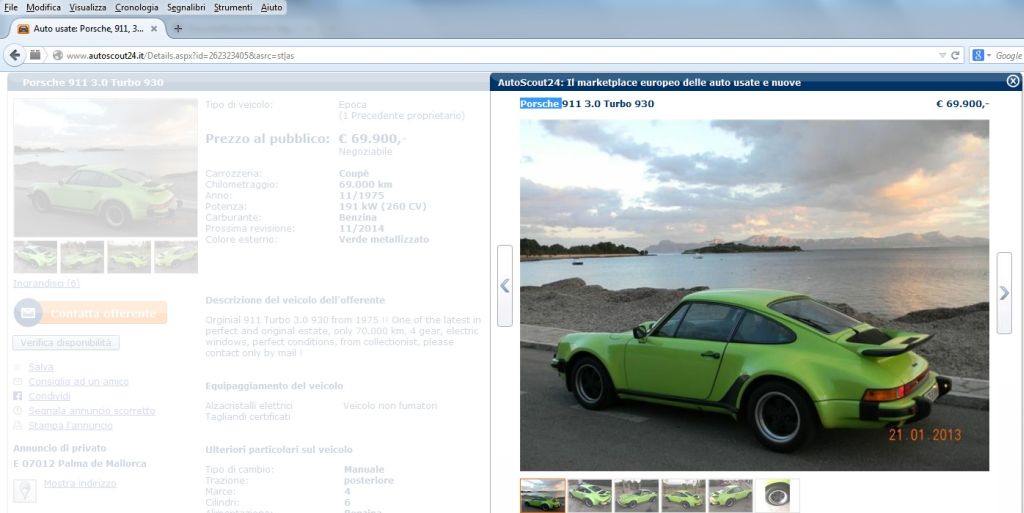This screenshot has width=1024, height=513.
Task: Open a new browser tab with plus
Action: pos(178,29)
